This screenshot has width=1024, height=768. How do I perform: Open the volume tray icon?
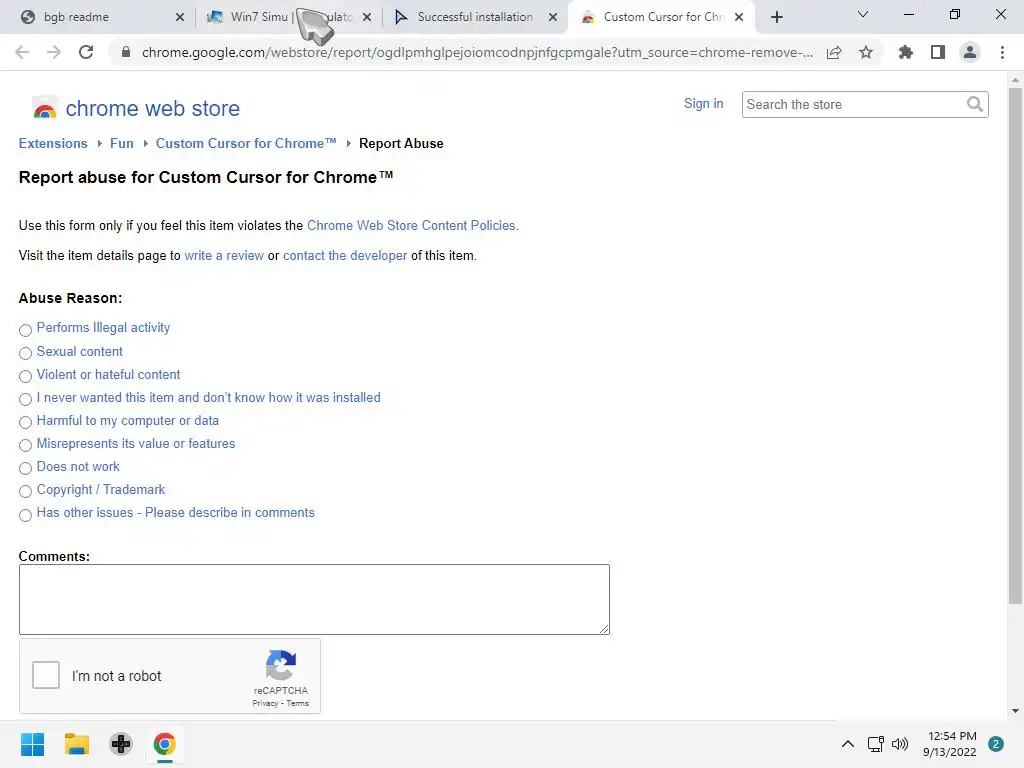point(900,744)
